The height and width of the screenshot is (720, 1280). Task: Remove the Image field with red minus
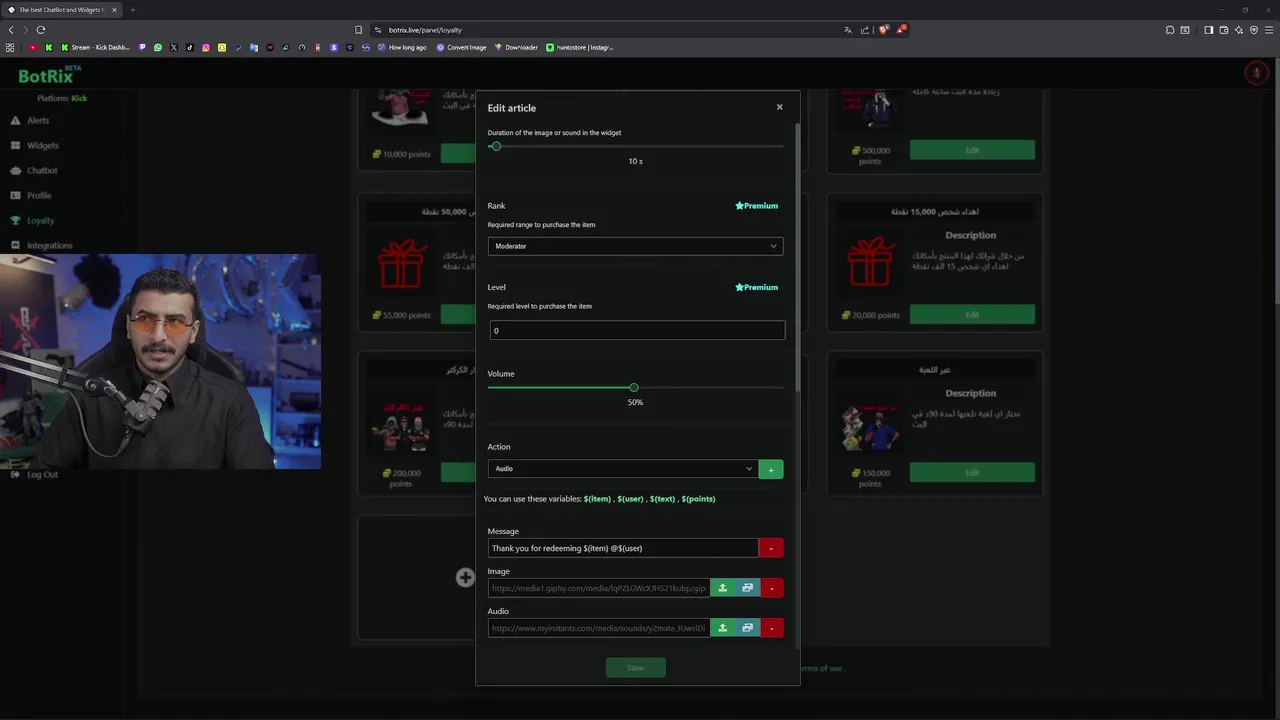771,588
